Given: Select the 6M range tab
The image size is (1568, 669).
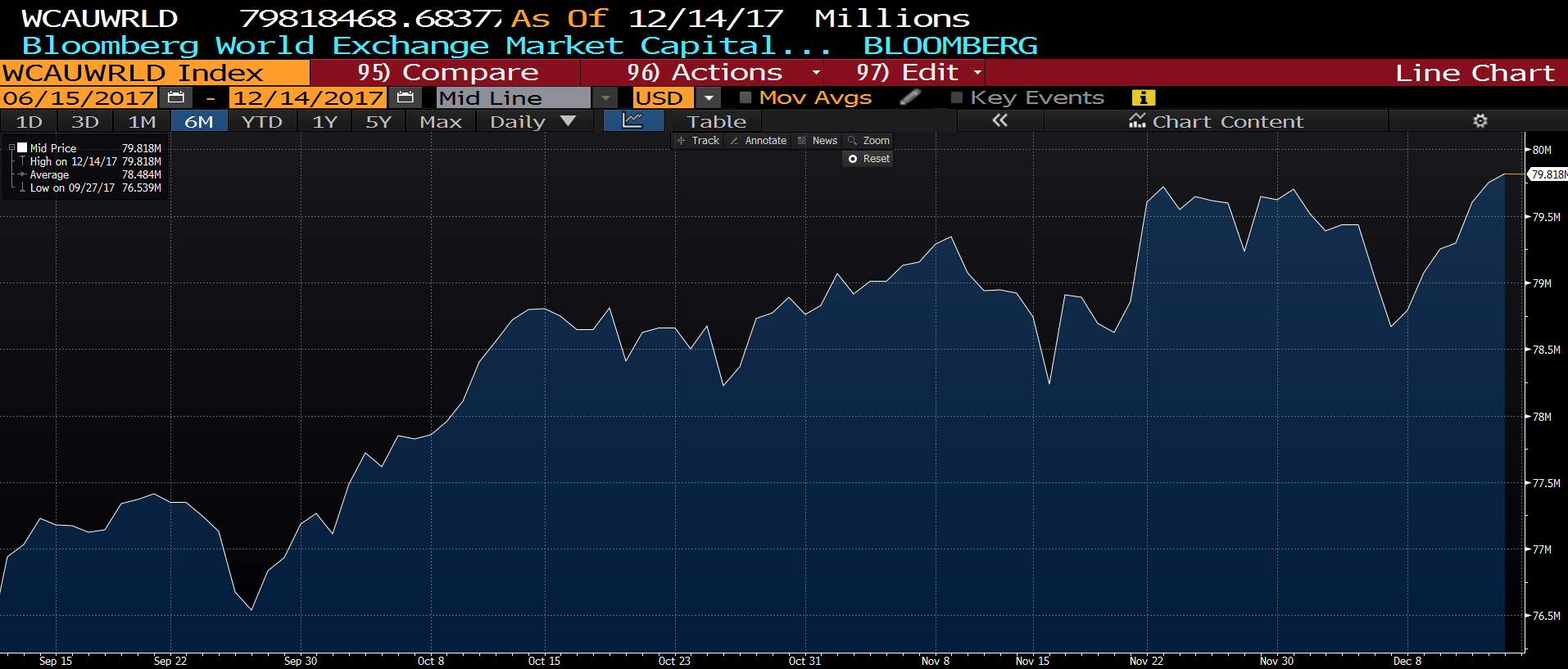Looking at the screenshot, I should (x=199, y=121).
